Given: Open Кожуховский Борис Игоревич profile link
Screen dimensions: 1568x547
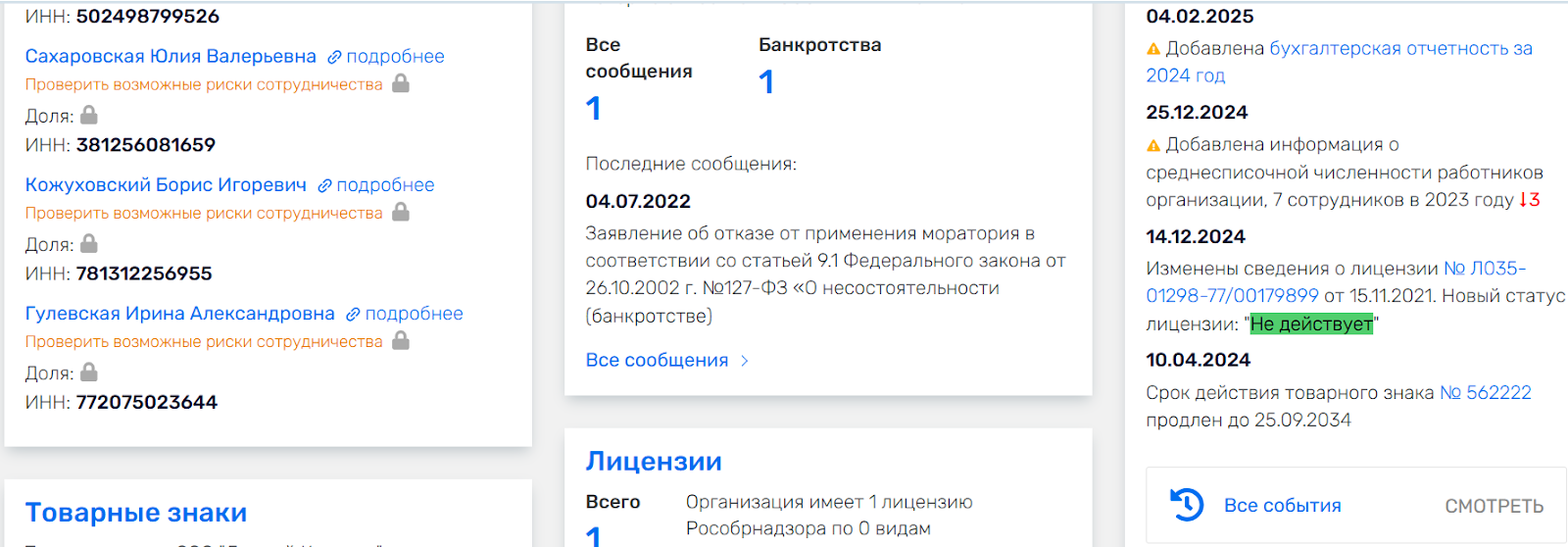Looking at the screenshot, I should point(166,184).
